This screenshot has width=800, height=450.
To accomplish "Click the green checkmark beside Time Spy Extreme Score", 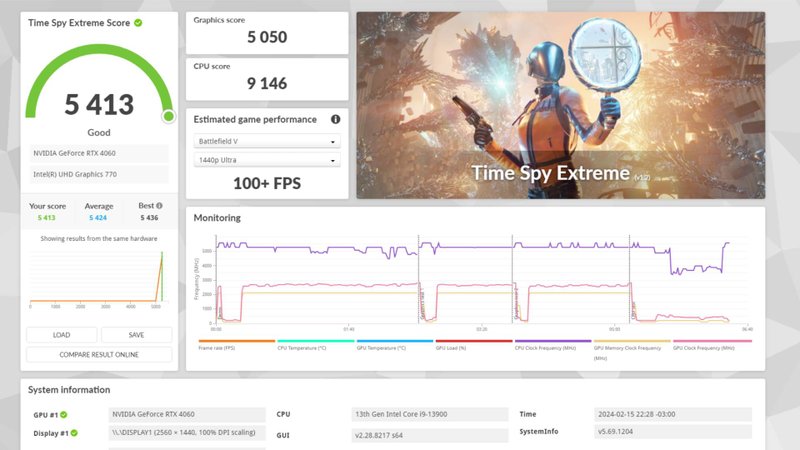I will 138,23.
